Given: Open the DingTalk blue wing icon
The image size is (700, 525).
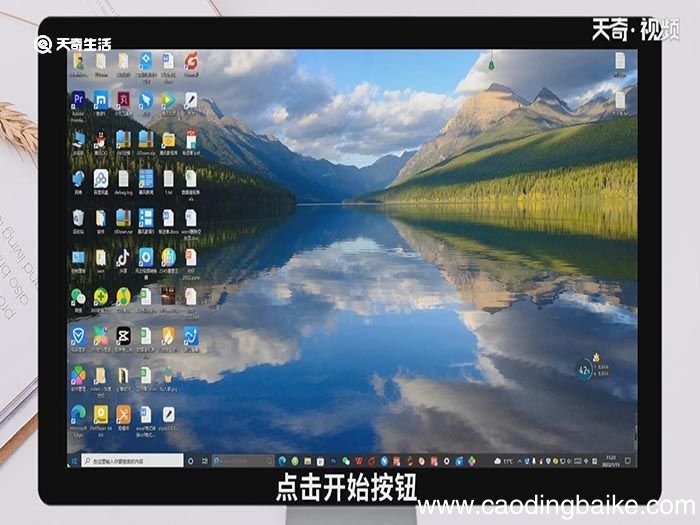Looking at the screenshot, I should [146, 100].
